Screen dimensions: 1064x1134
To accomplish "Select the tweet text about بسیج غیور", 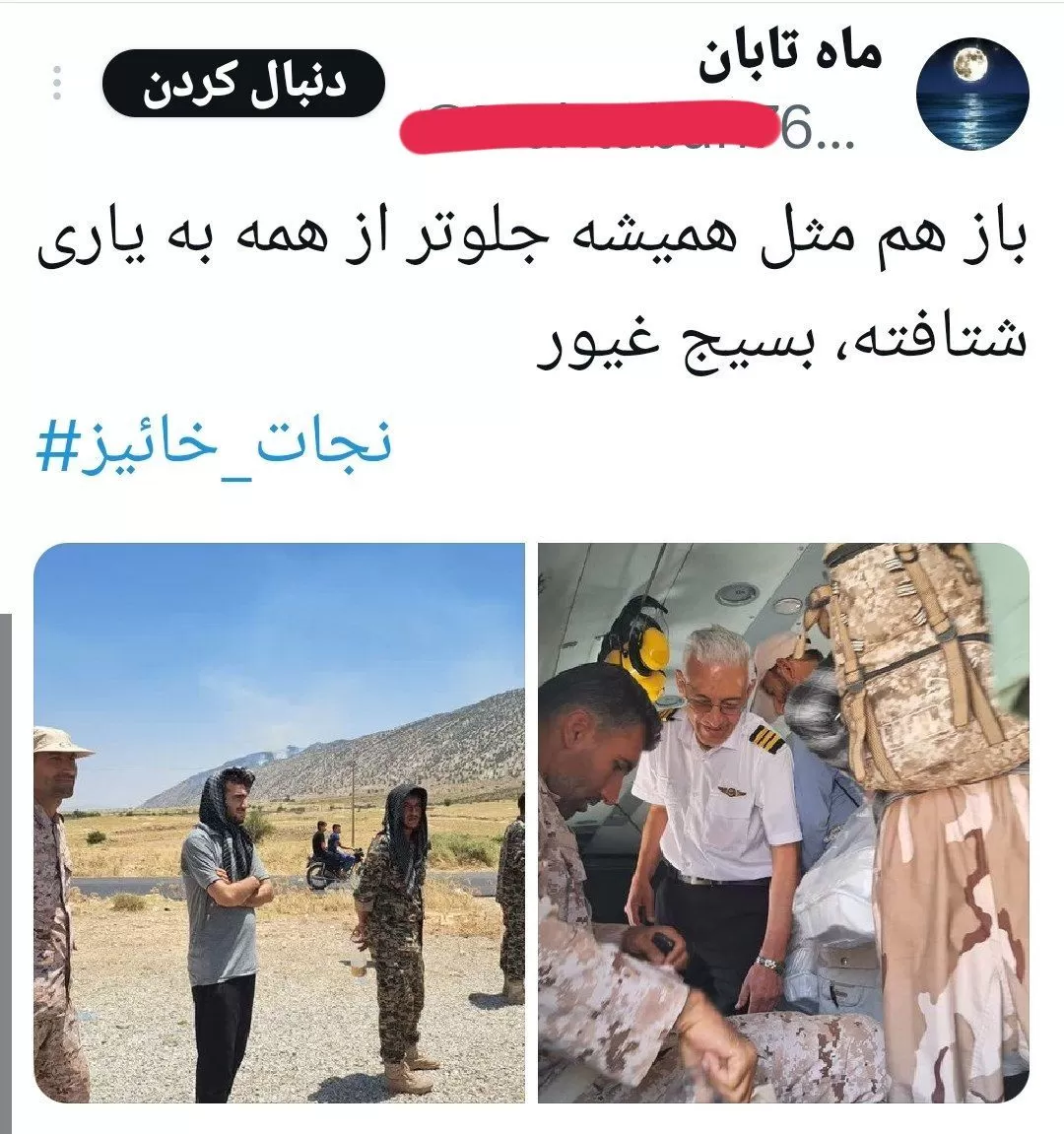I will [532, 290].
